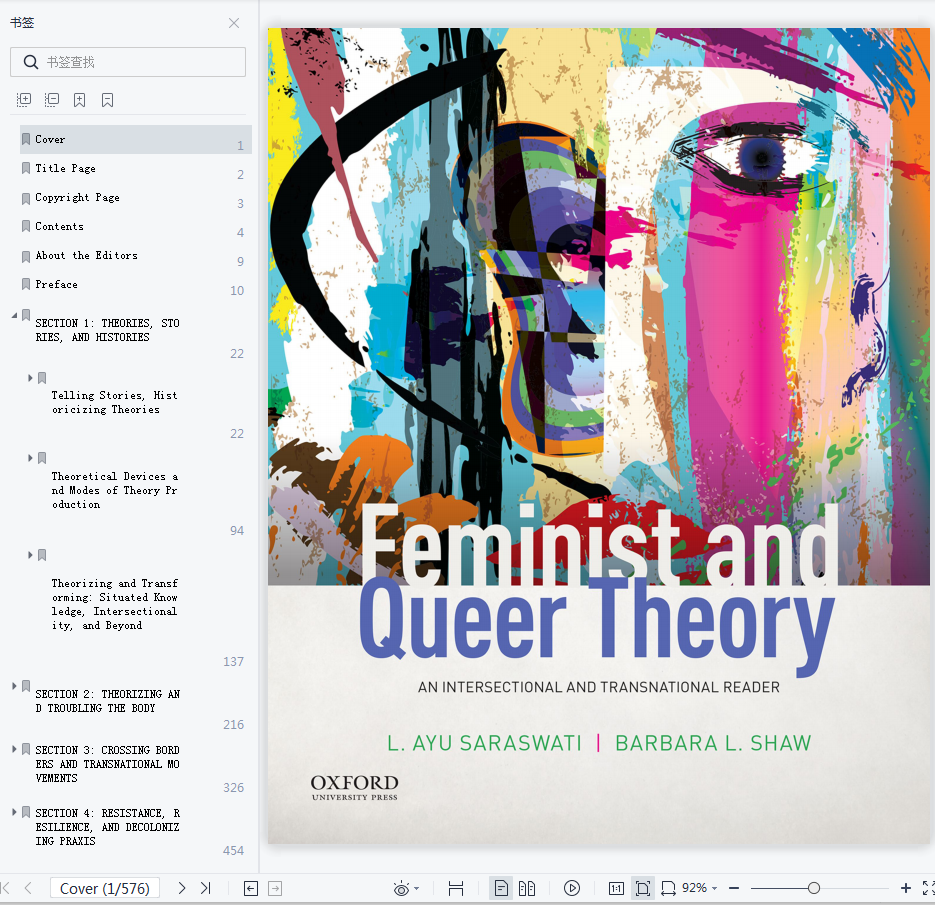This screenshot has height=905, width=935.
Task: Zoom out with minus button
Action: [734, 889]
